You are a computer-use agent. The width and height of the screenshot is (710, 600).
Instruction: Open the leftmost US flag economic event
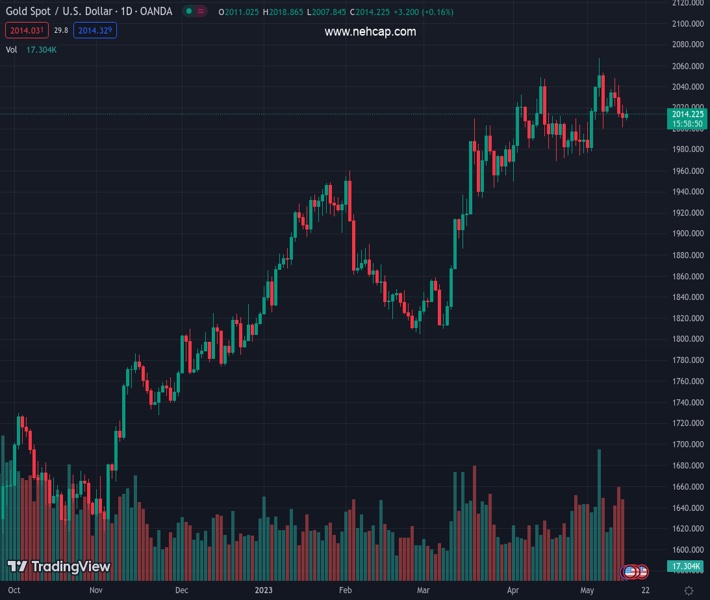tap(630, 572)
